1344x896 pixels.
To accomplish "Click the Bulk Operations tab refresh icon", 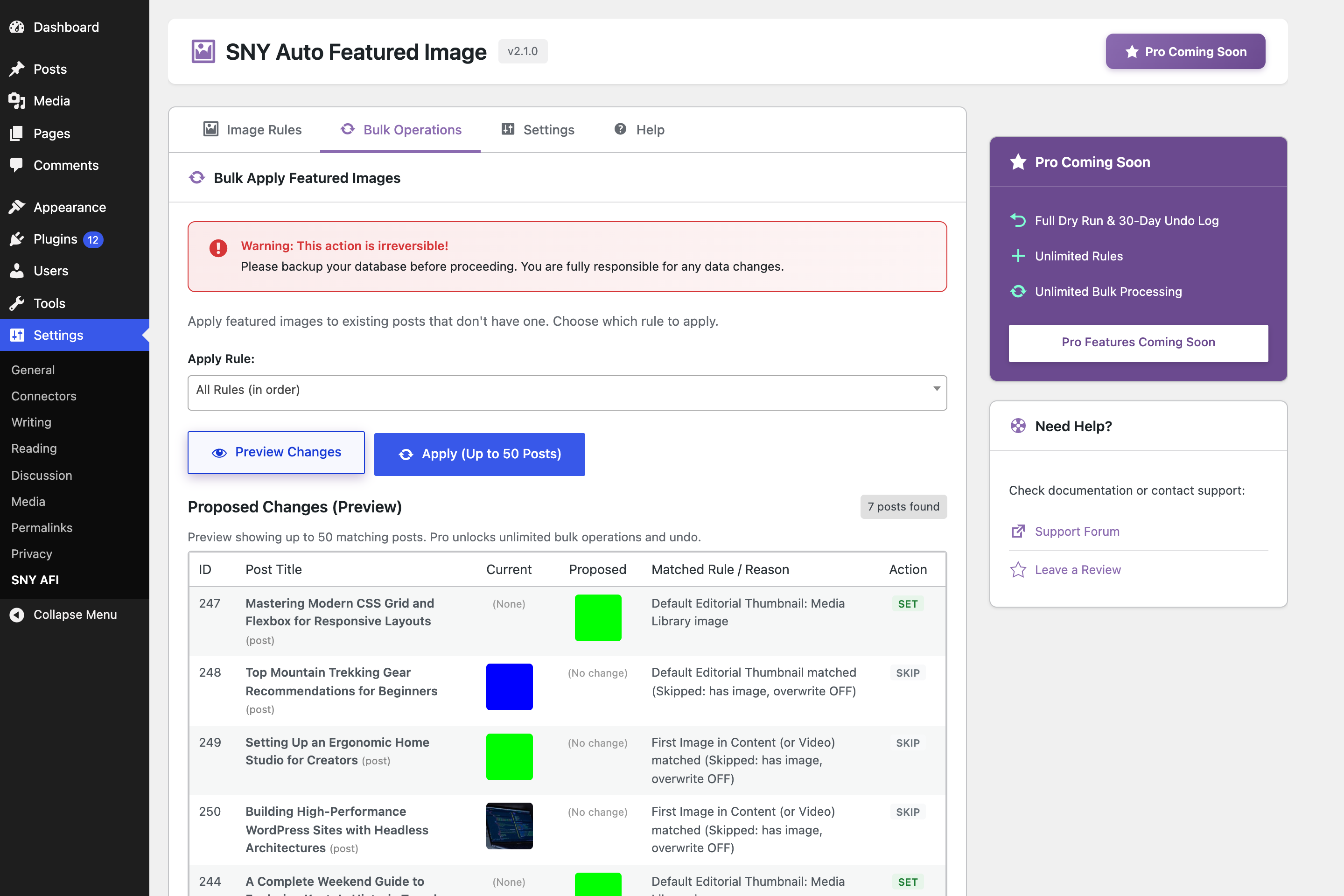I will 347,129.
